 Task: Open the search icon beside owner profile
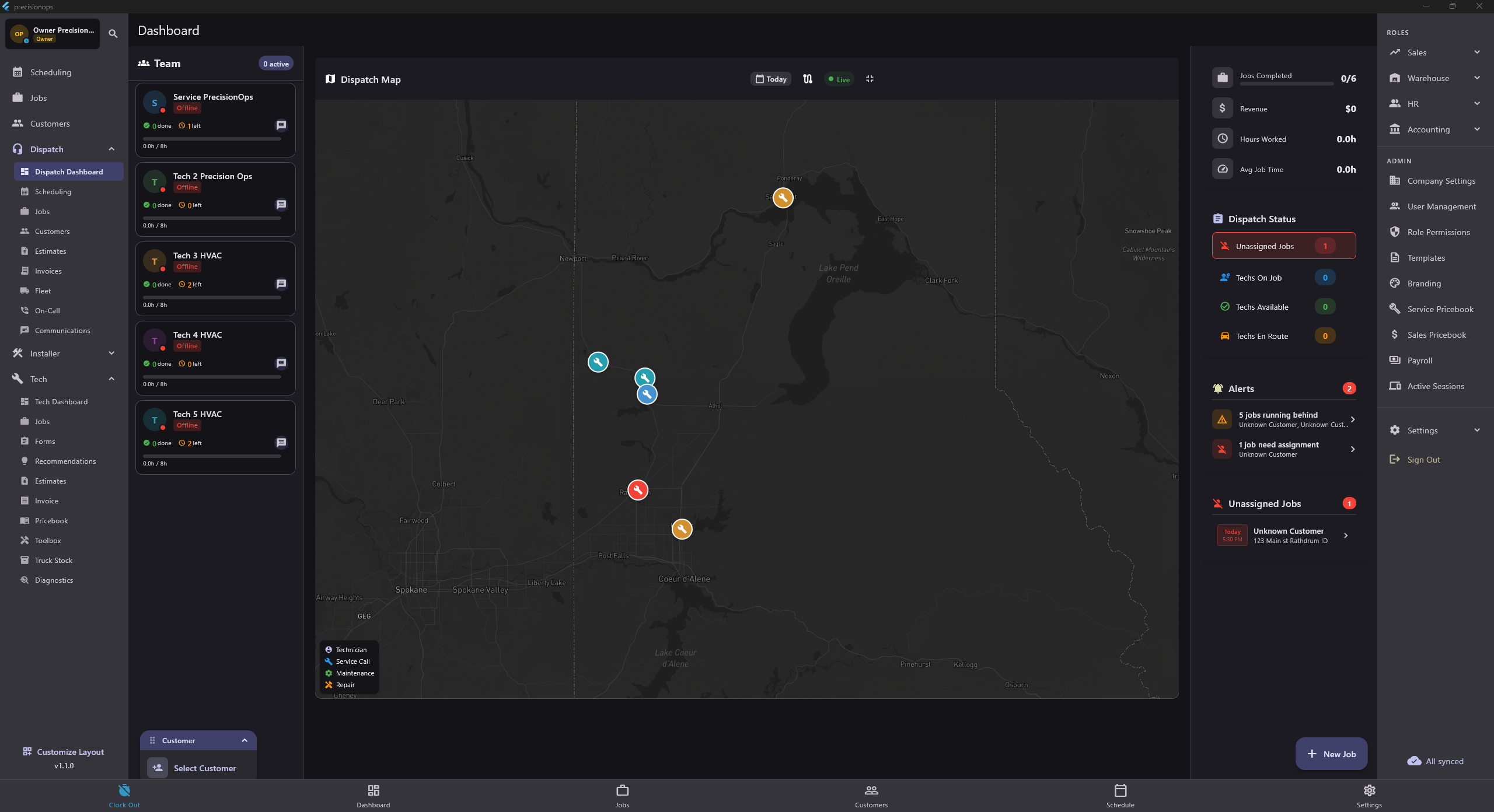tap(113, 34)
